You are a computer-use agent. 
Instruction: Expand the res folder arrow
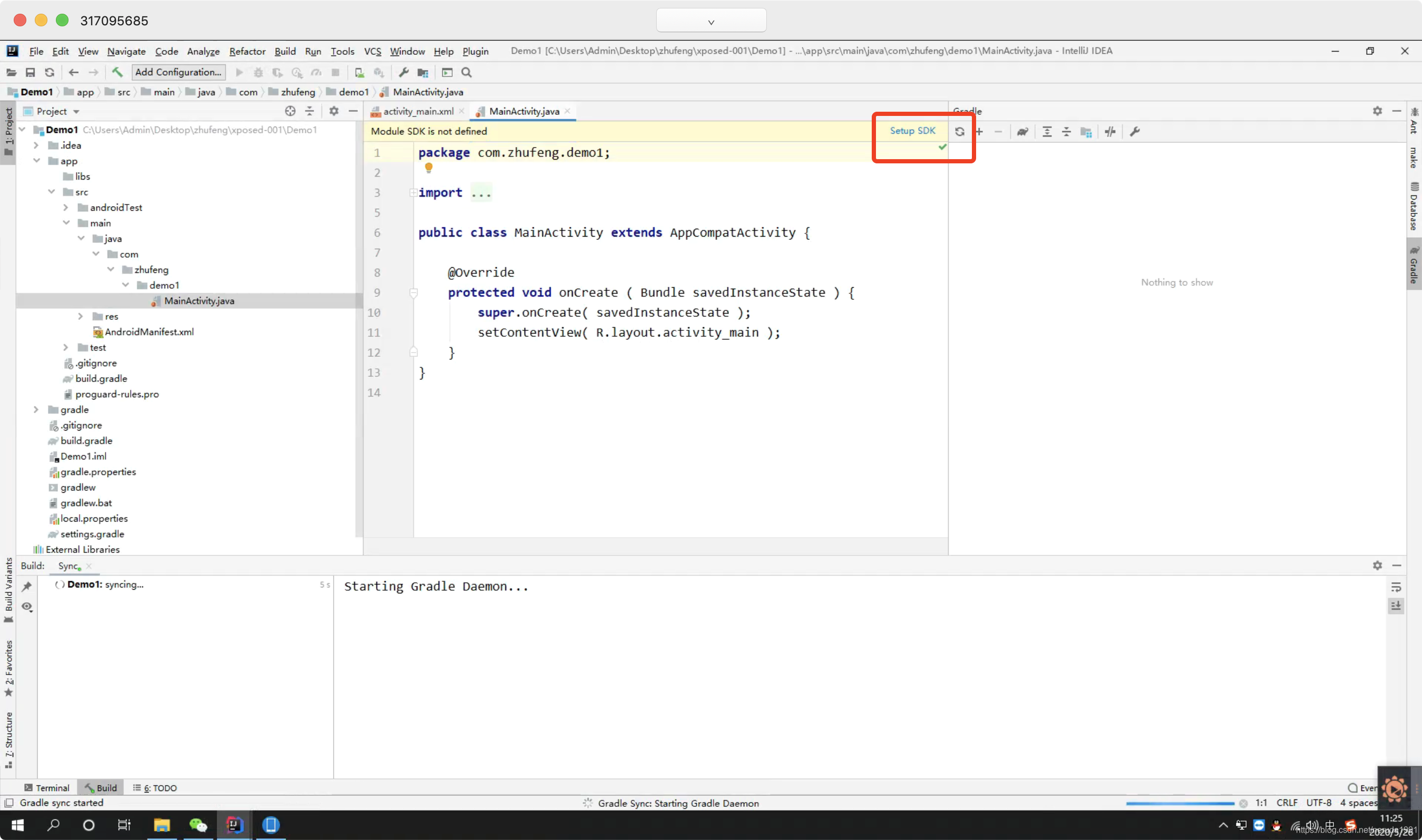coord(81,316)
